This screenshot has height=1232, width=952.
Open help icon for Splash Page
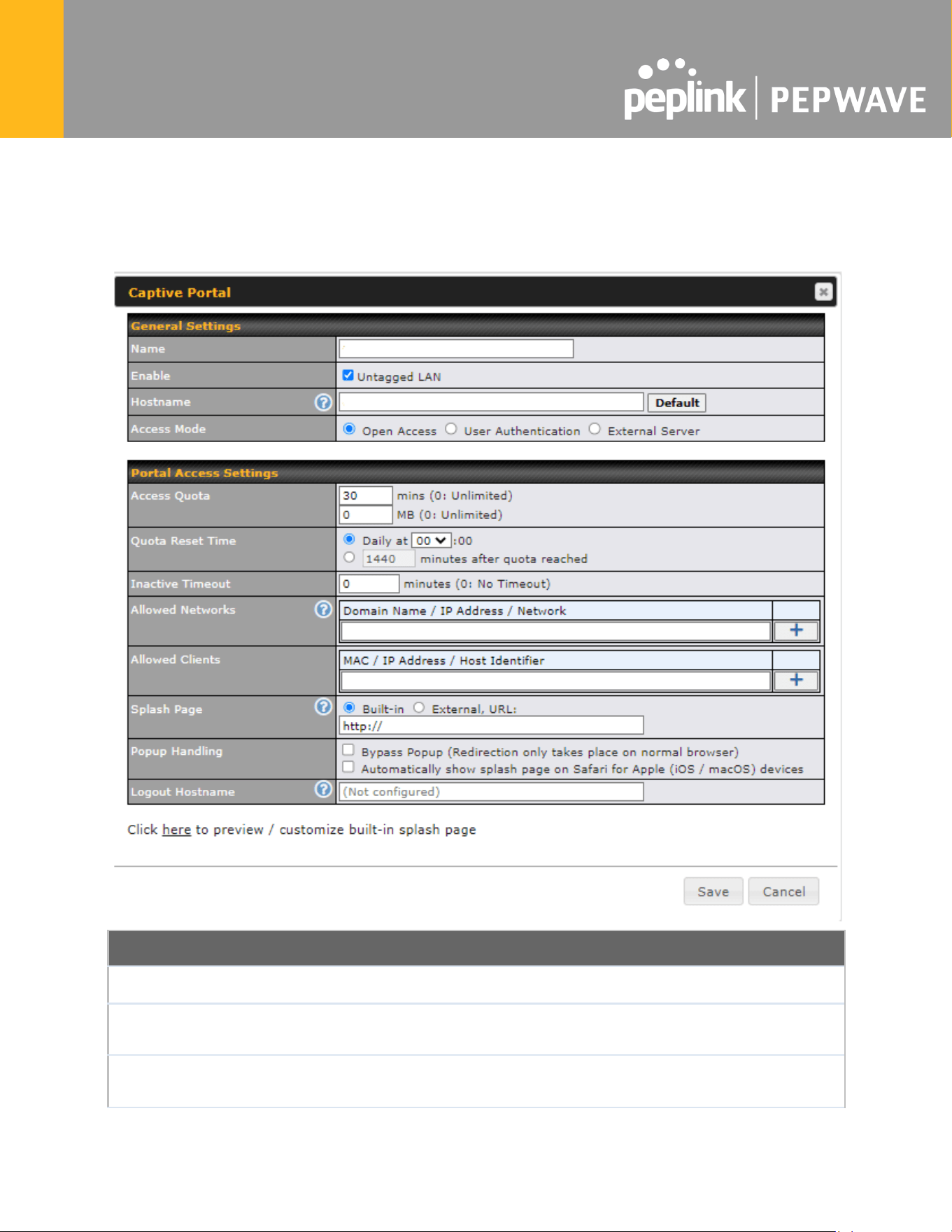click(x=323, y=707)
